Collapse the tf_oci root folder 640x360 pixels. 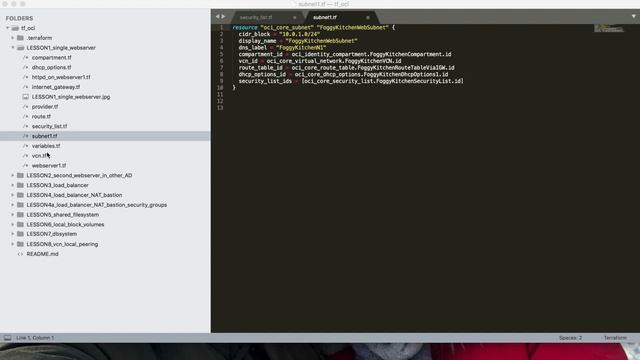coord(8,28)
